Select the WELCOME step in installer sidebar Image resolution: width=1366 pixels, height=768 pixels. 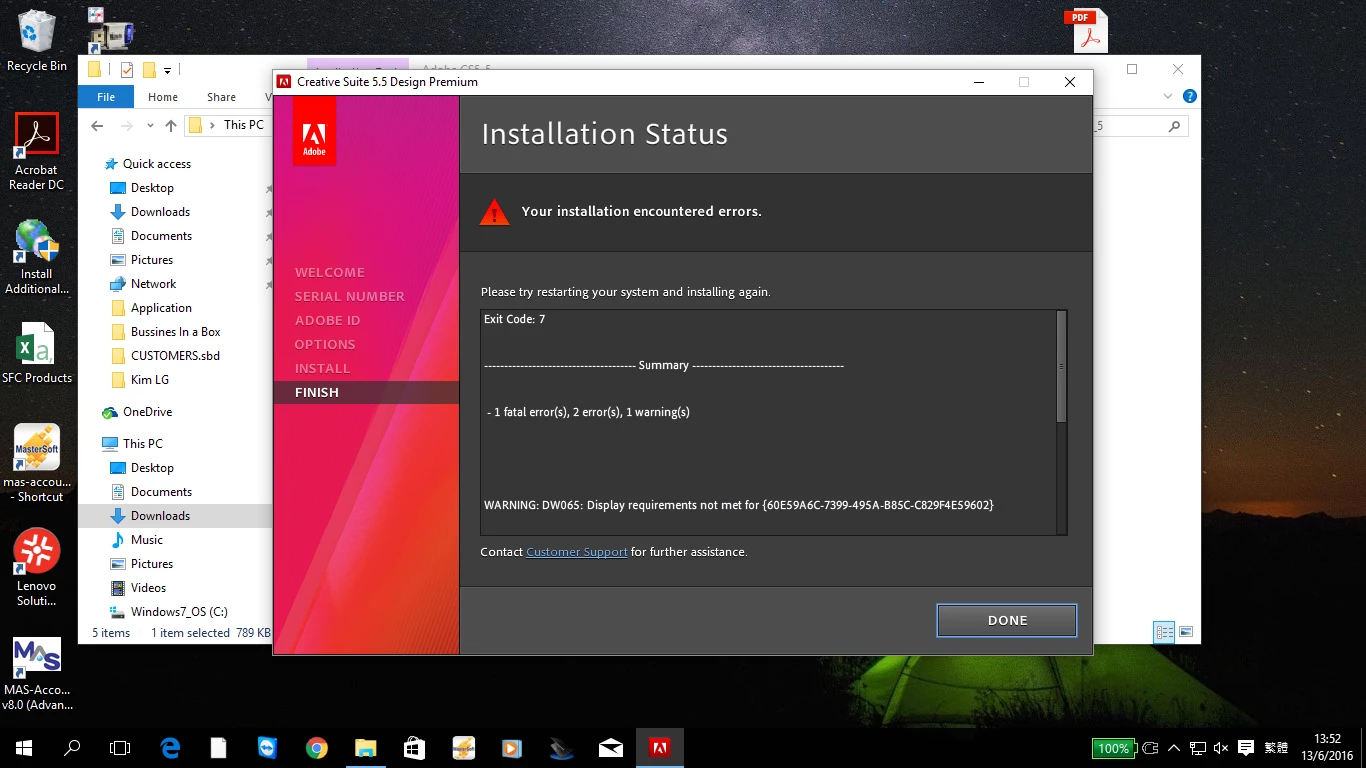click(x=330, y=272)
